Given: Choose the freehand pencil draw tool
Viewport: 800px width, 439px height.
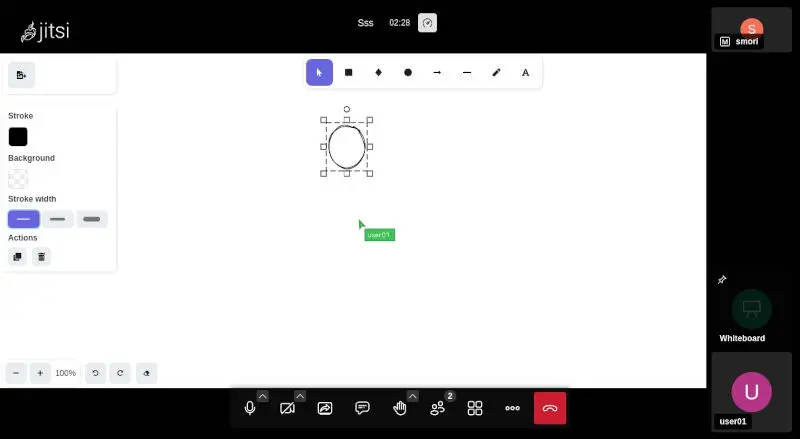Looking at the screenshot, I should click(496, 72).
